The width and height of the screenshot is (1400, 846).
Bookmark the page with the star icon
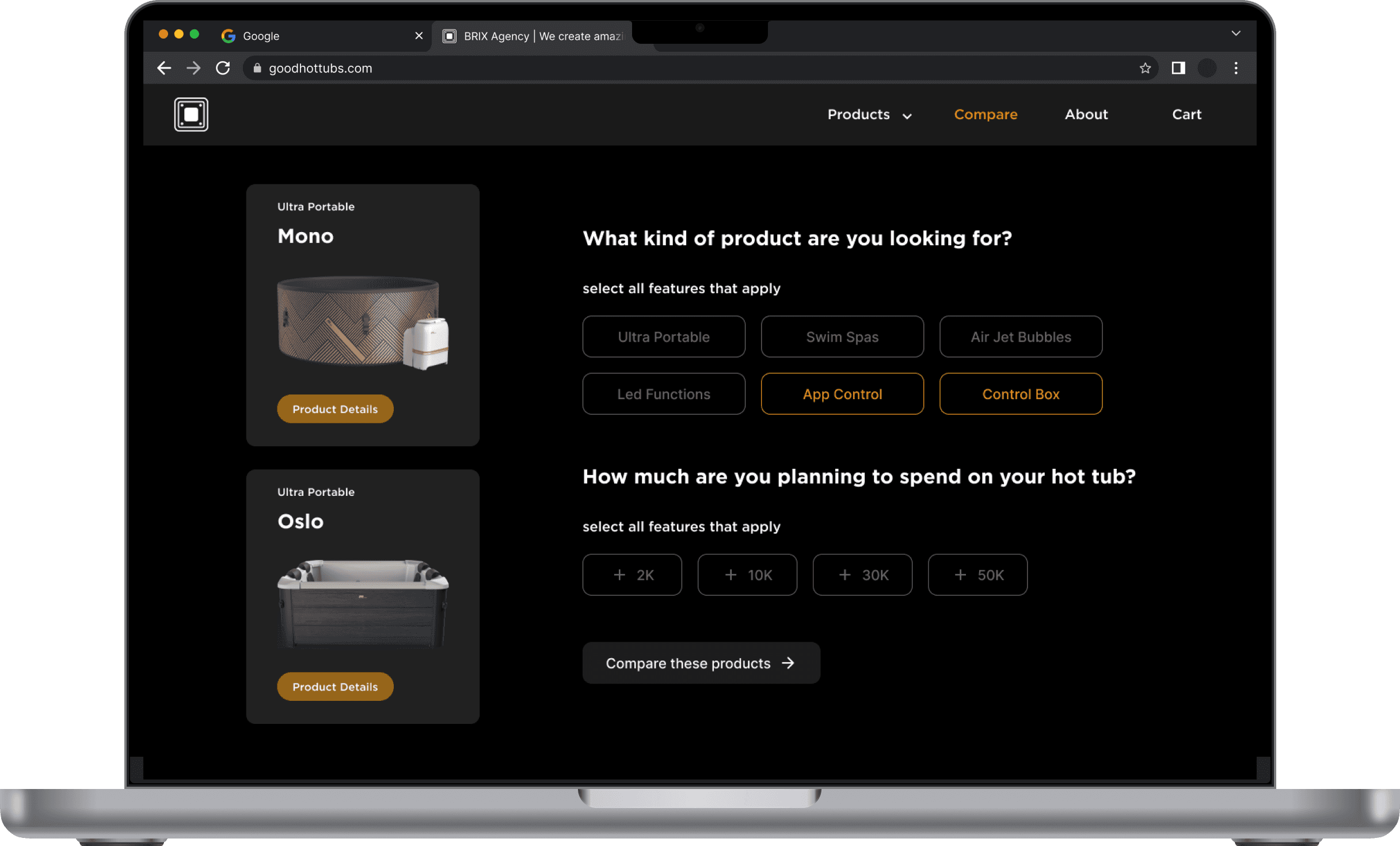pos(1145,68)
